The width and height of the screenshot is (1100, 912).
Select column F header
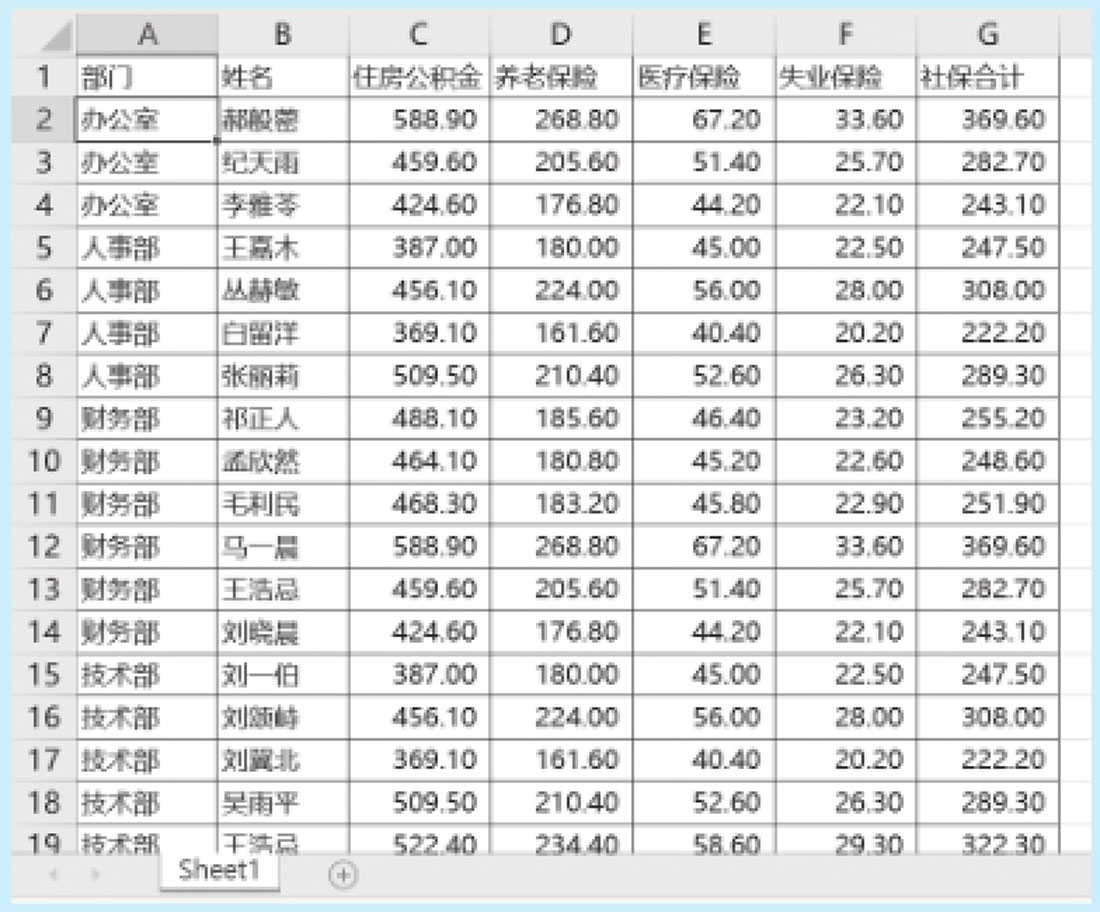tap(846, 34)
